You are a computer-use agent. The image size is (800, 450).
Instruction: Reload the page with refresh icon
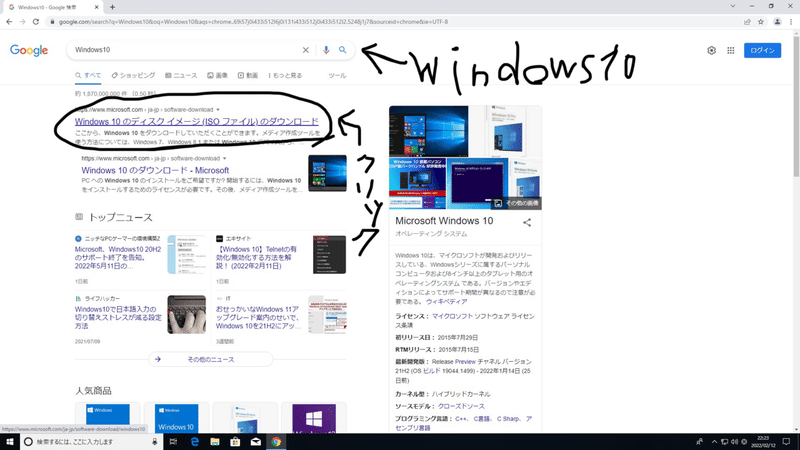click(x=36, y=22)
